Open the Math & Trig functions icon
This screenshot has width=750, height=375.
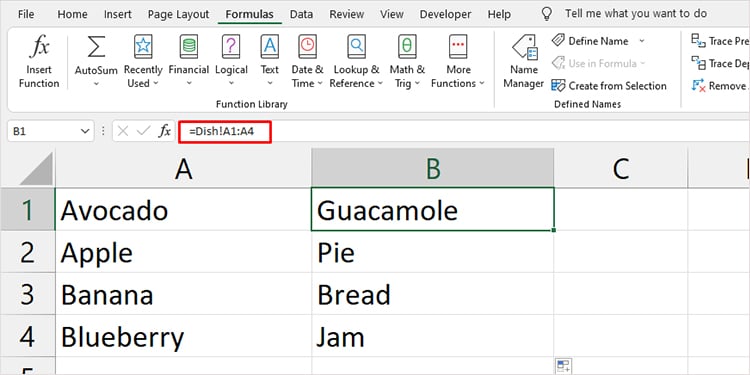(x=407, y=47)
